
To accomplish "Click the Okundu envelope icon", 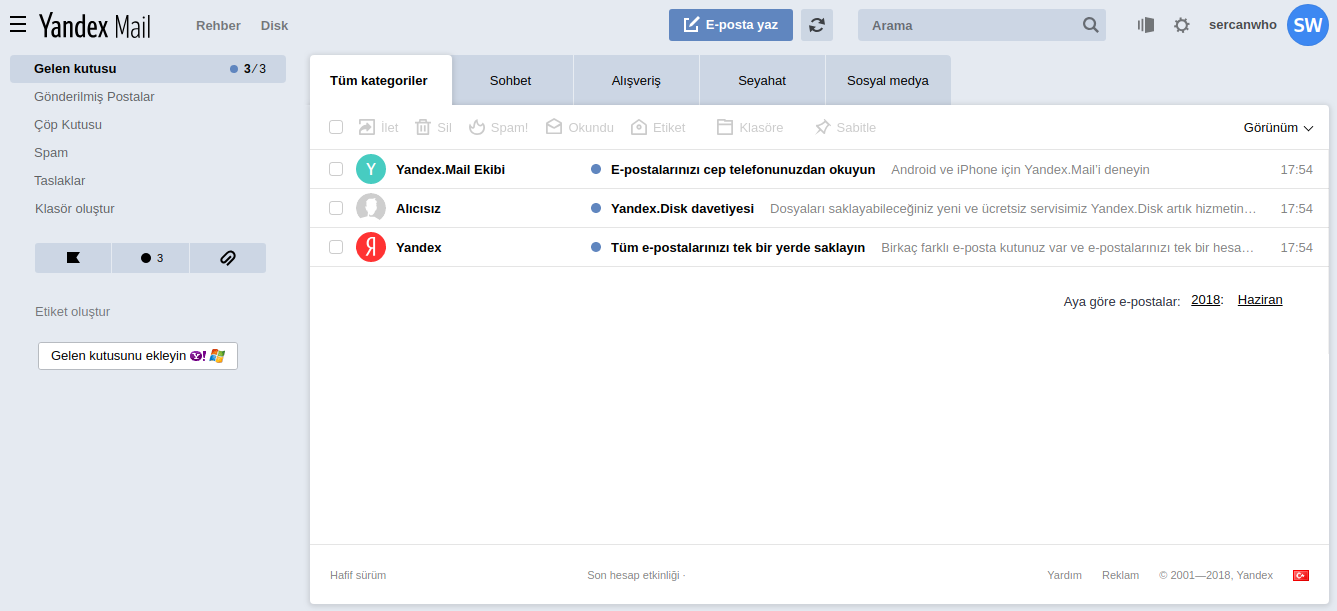I will coord(554,127).
